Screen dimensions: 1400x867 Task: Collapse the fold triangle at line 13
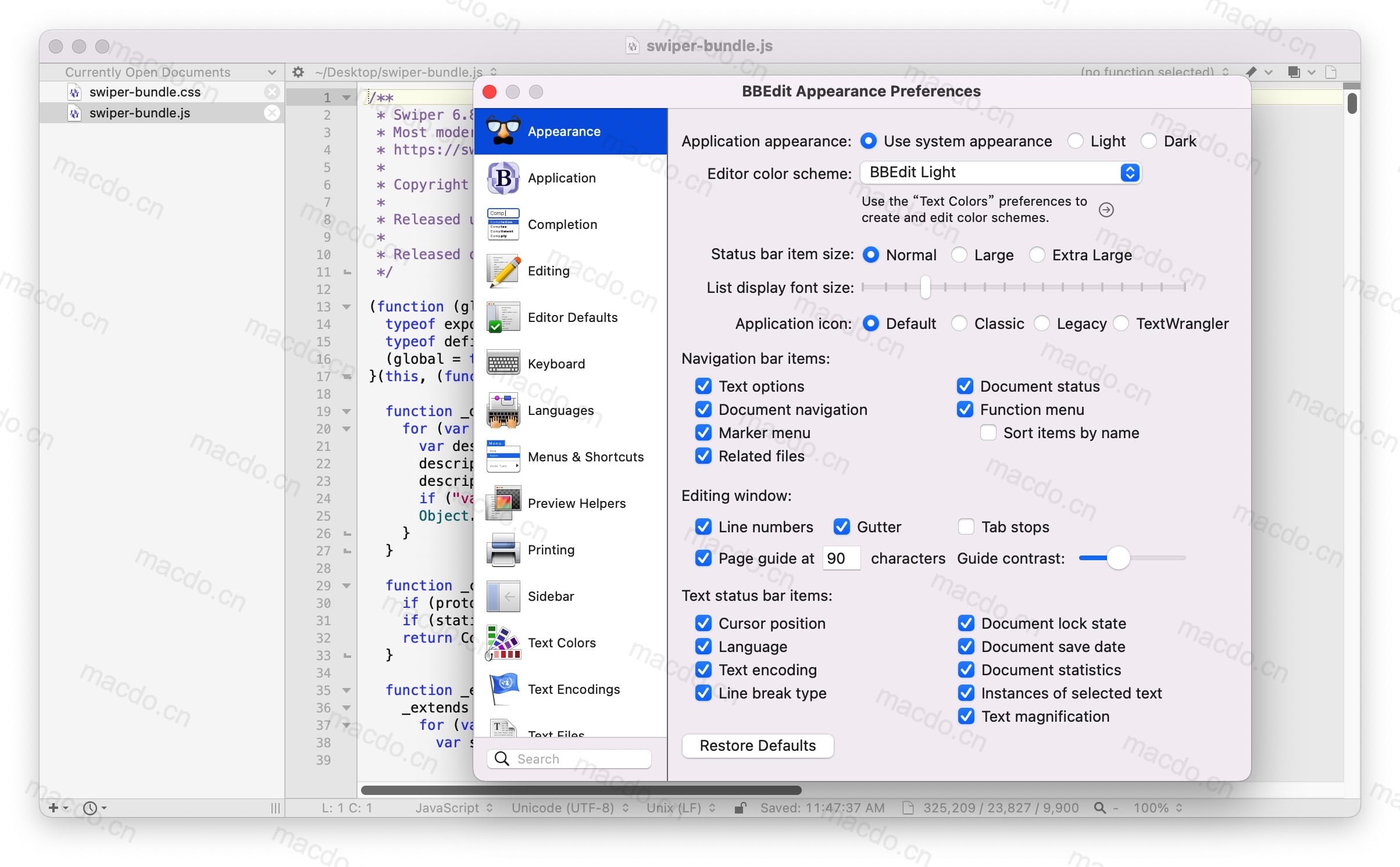tap(347, 307)
